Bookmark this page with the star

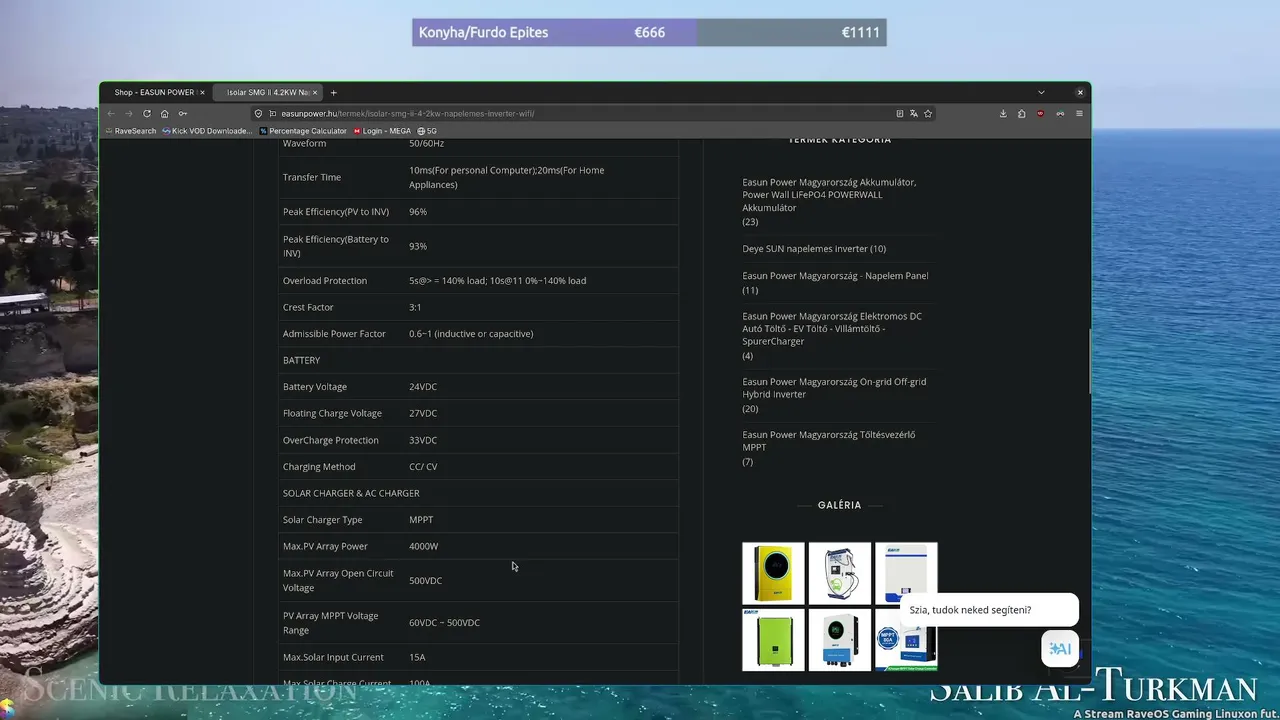click(928, 114)
